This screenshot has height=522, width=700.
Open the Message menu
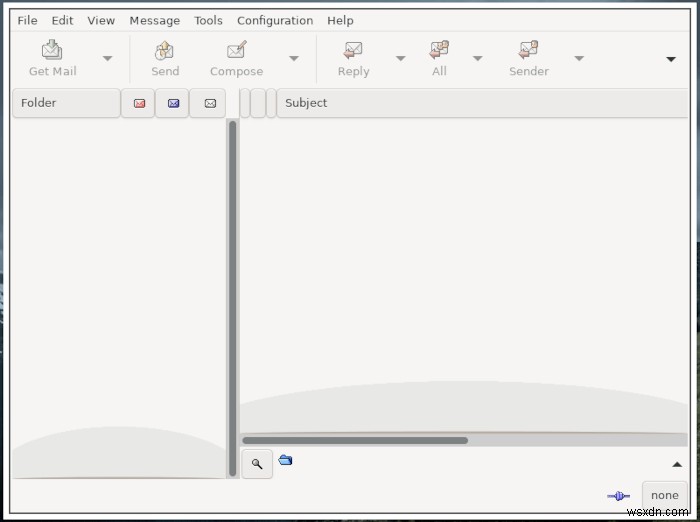pyautogui.click(x=154, y=21)
